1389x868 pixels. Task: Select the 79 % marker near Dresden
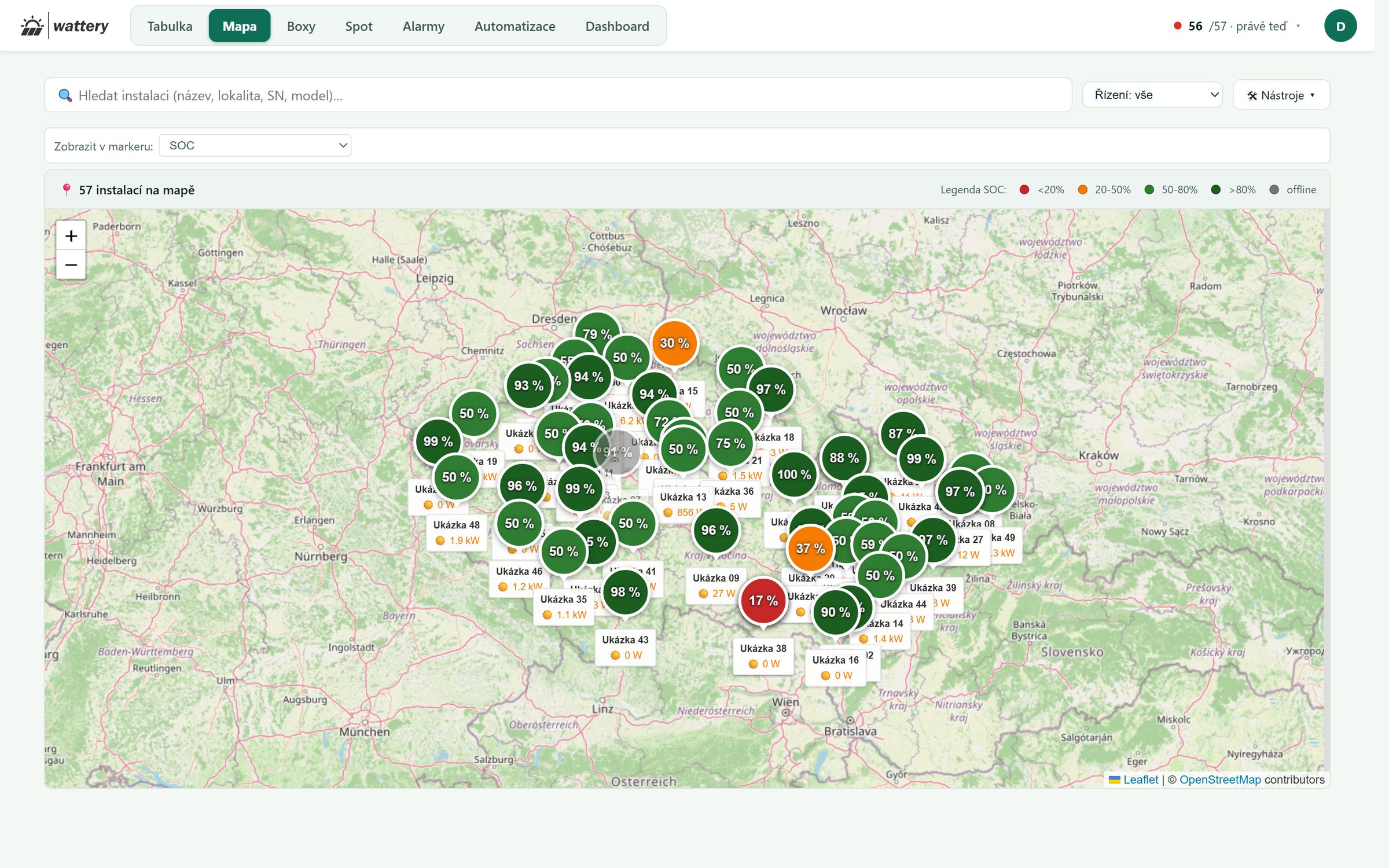click(x=597, y=334)
